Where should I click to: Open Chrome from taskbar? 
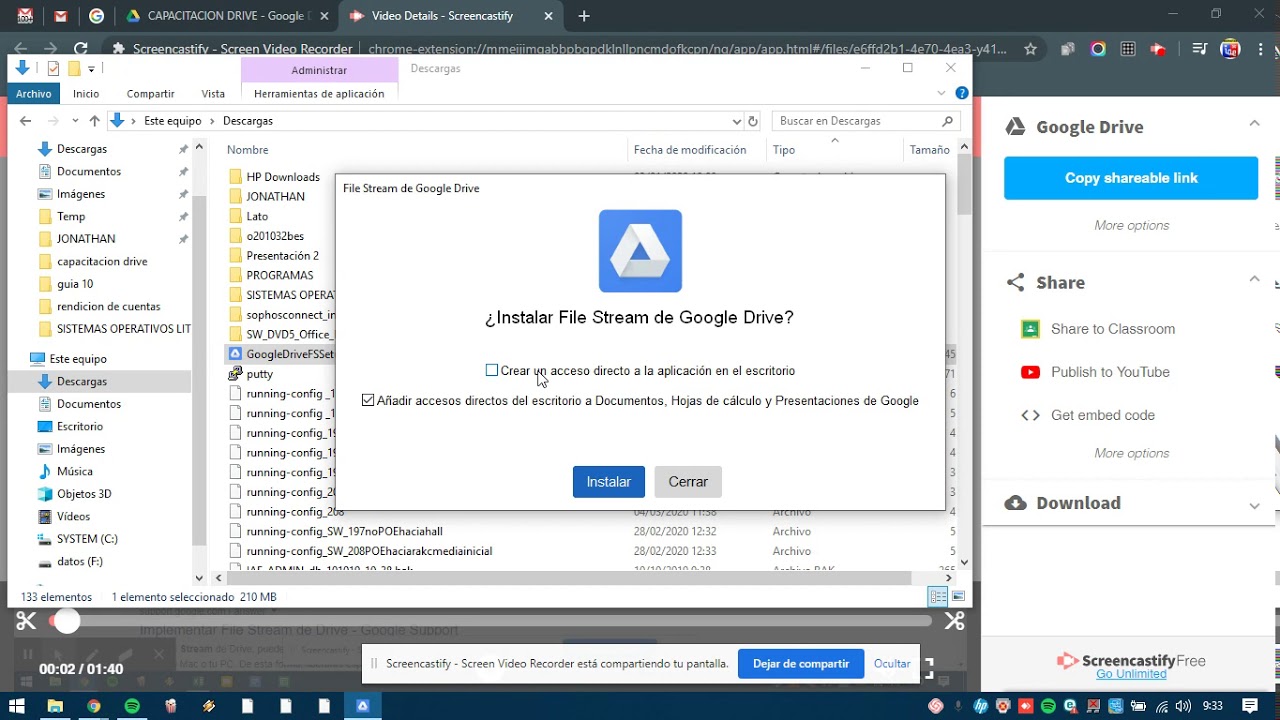(x=93, y=706)
